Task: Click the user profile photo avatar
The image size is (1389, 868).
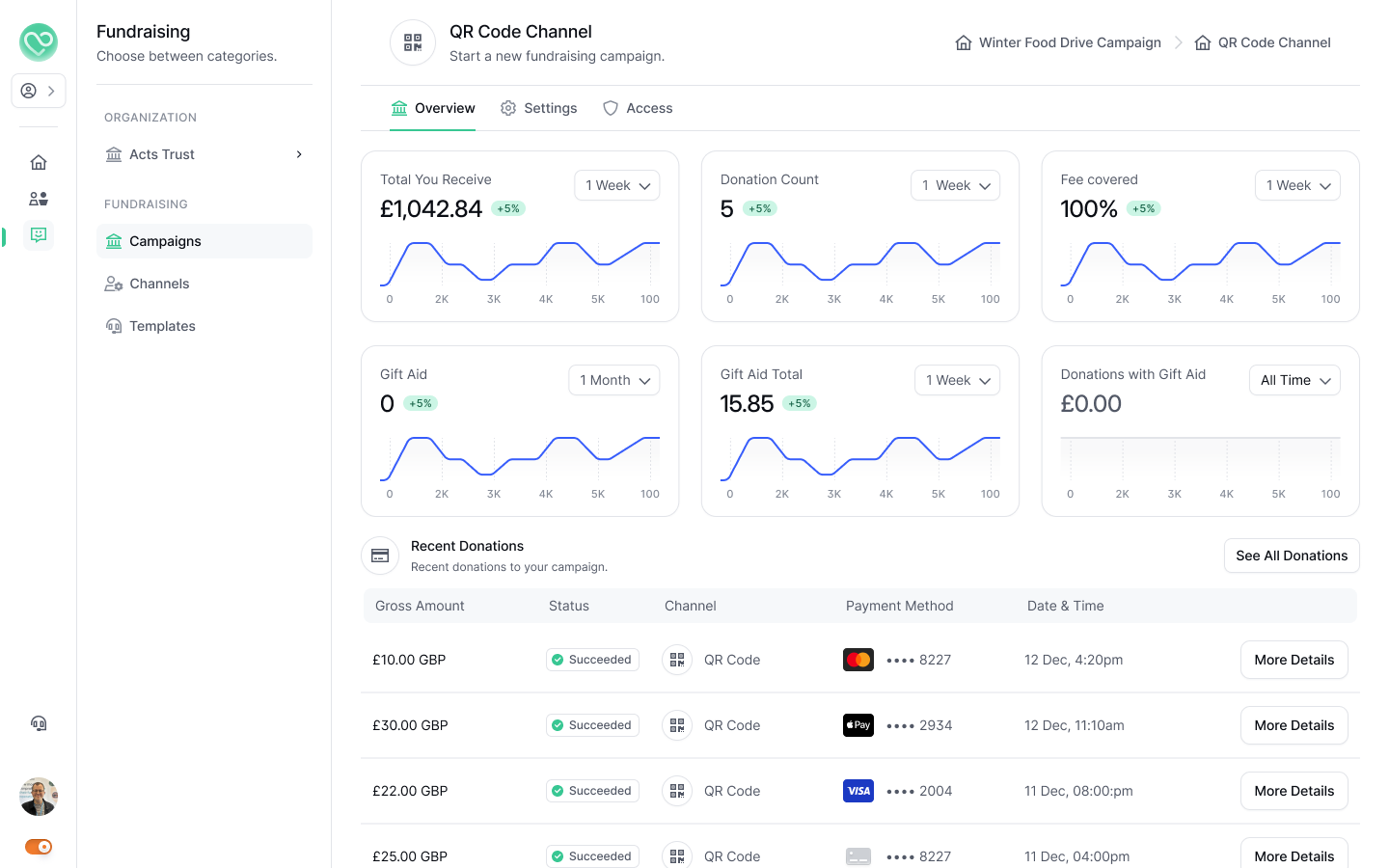Action: tap(39, 797)
